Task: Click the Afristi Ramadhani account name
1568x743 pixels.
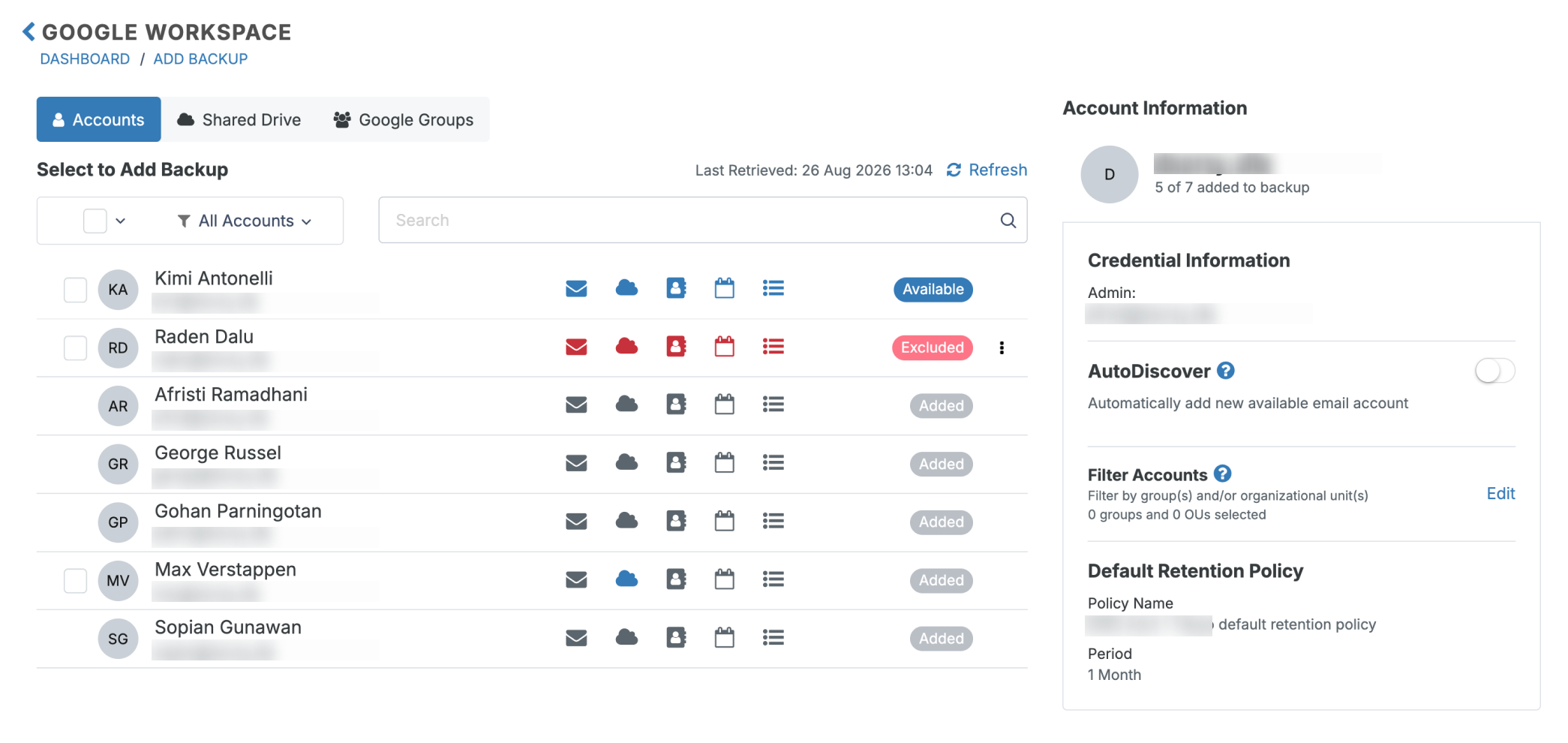Action: pos(231,395)
